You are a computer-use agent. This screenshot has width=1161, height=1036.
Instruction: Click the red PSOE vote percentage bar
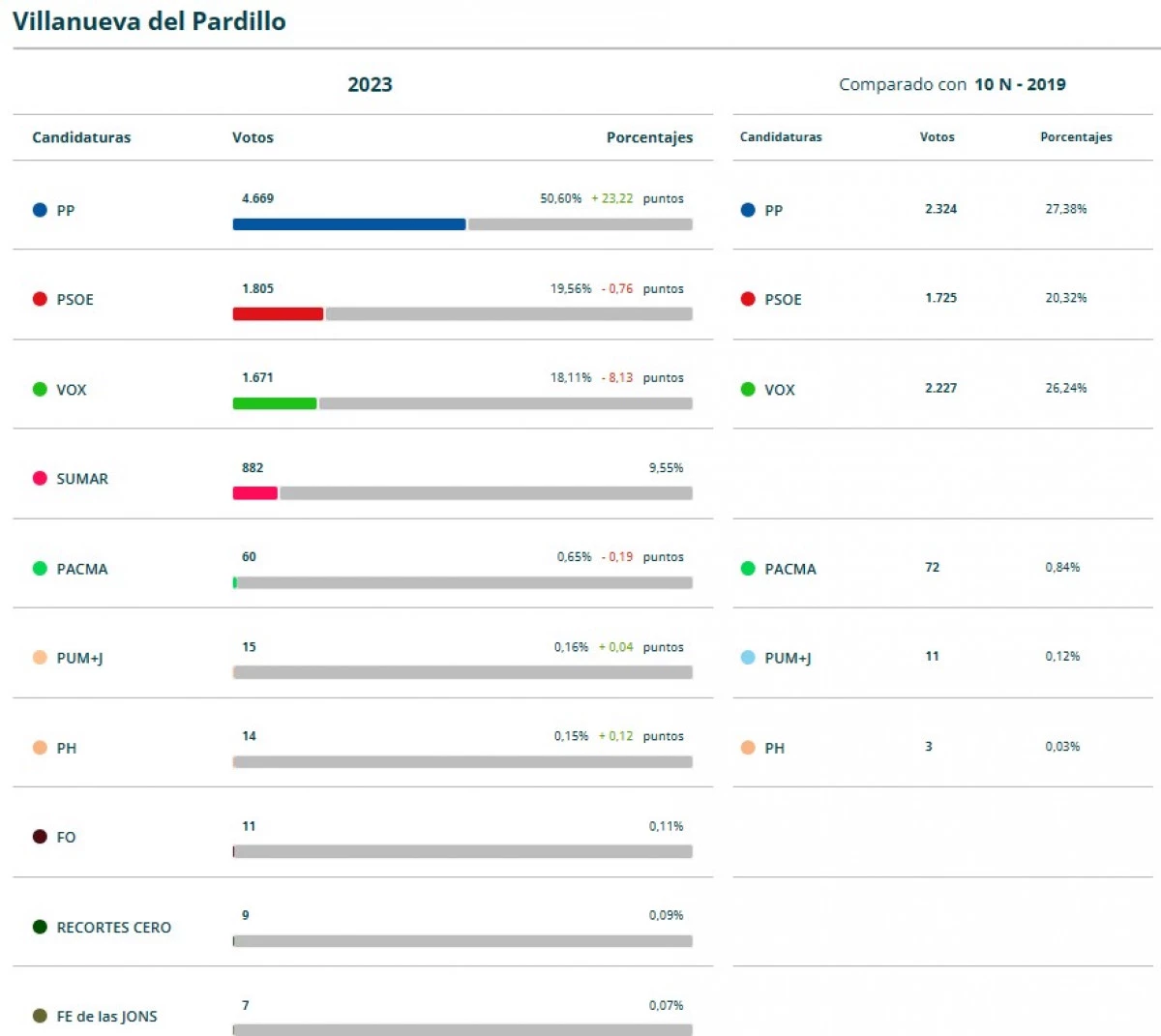(x=278, y=313)
